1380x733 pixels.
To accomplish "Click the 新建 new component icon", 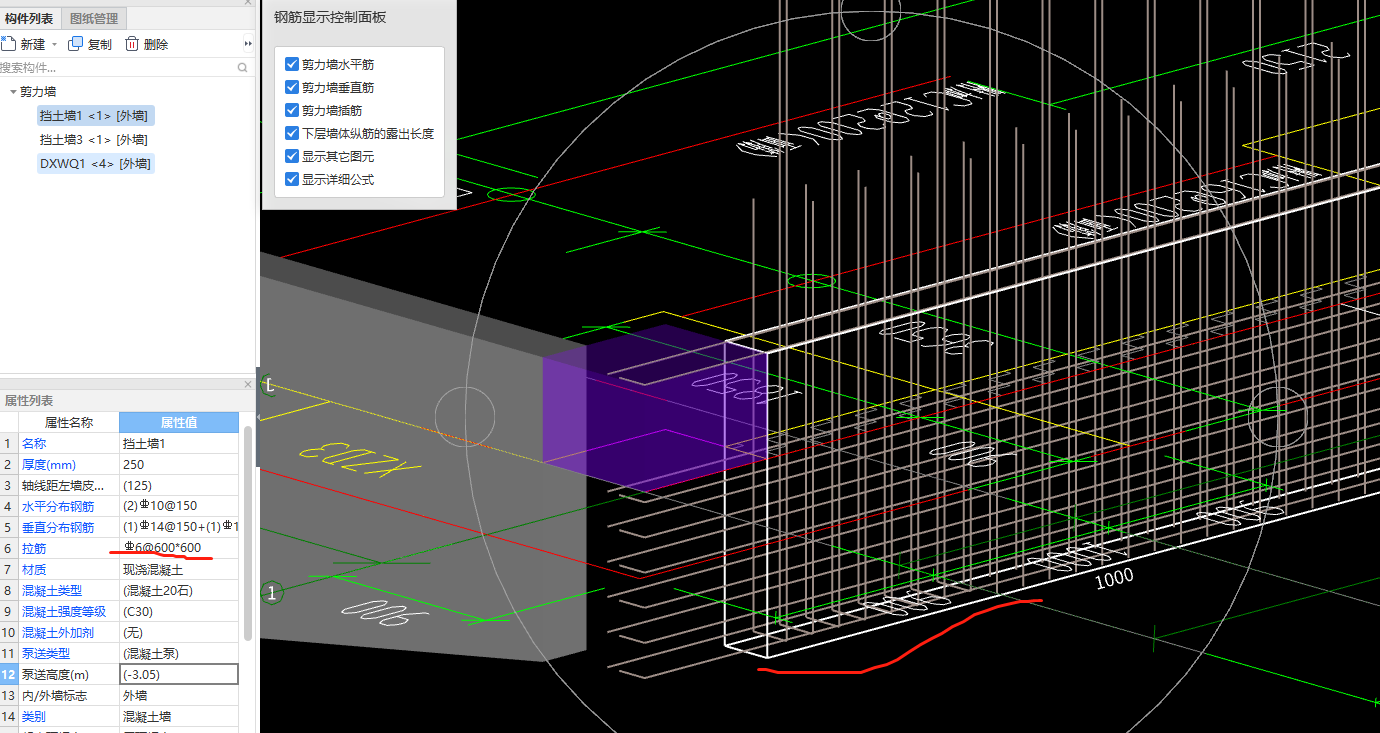I will (x=9, y=44).
